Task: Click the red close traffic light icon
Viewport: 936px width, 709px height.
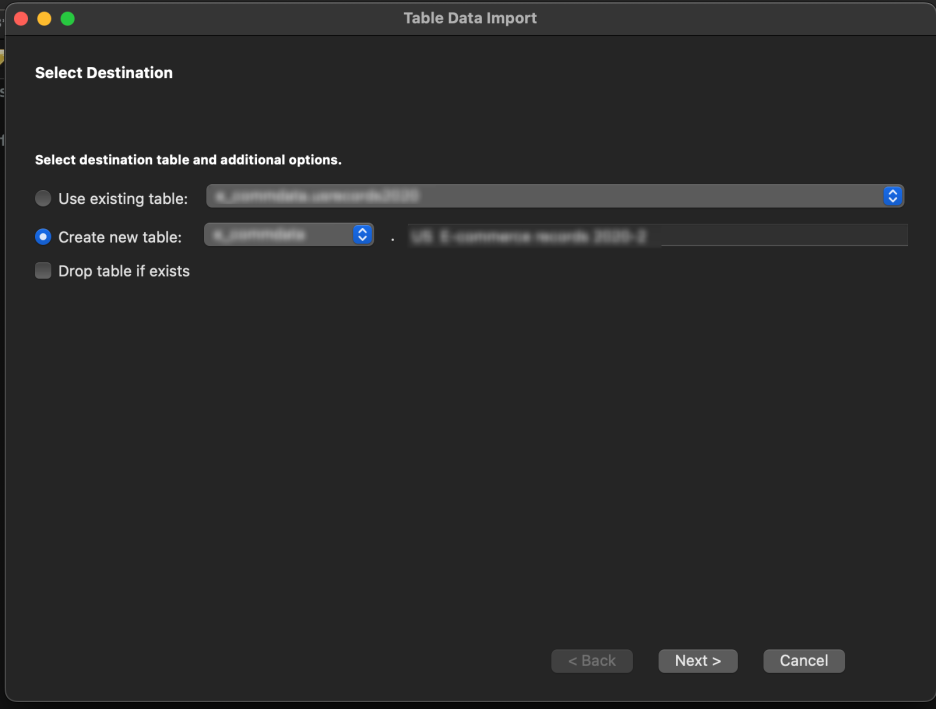Action: point(20,17)
